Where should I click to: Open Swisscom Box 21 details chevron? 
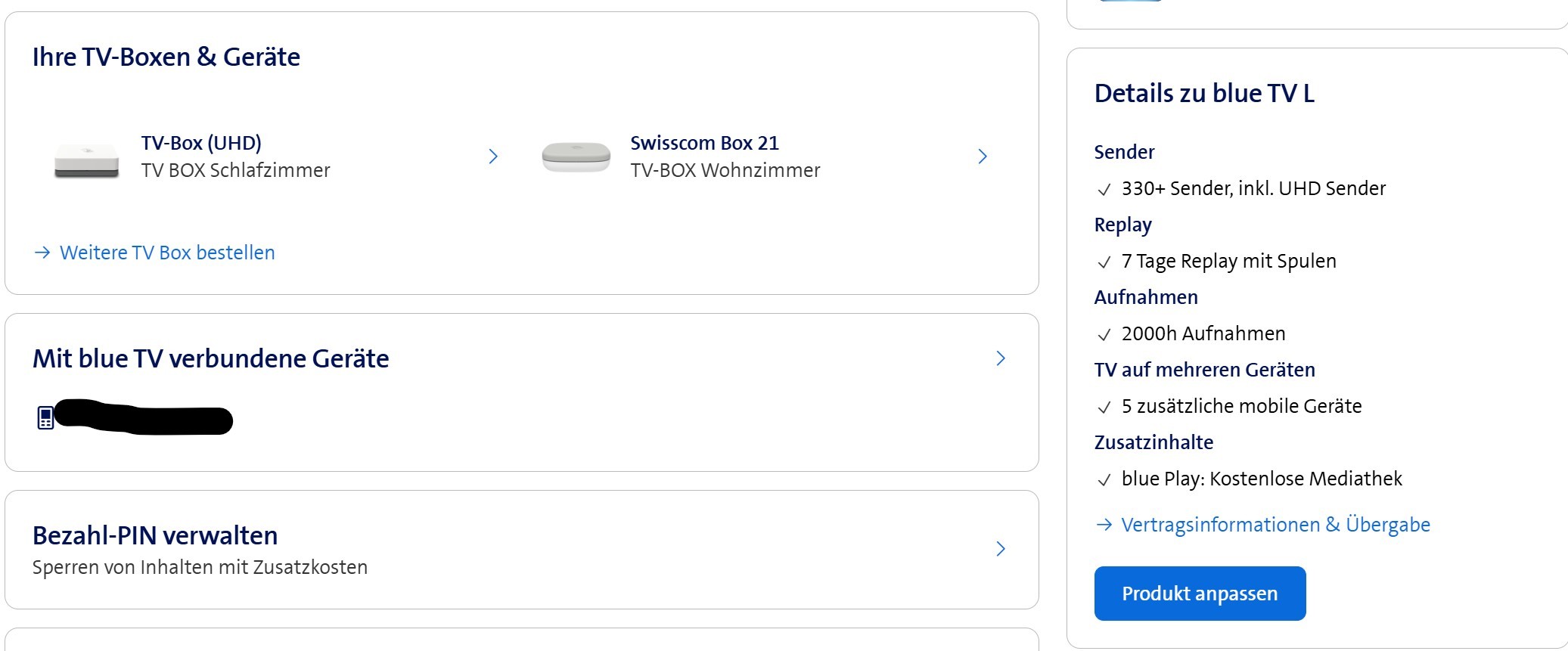983,157
